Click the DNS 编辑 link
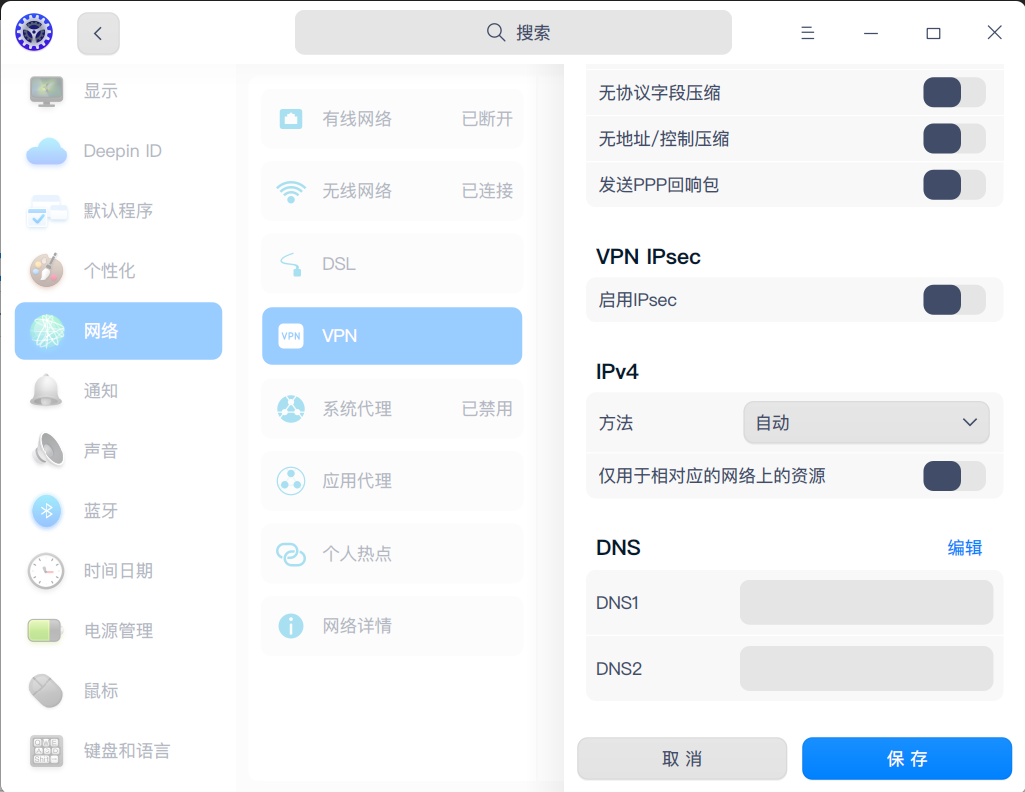 (965, 548)
